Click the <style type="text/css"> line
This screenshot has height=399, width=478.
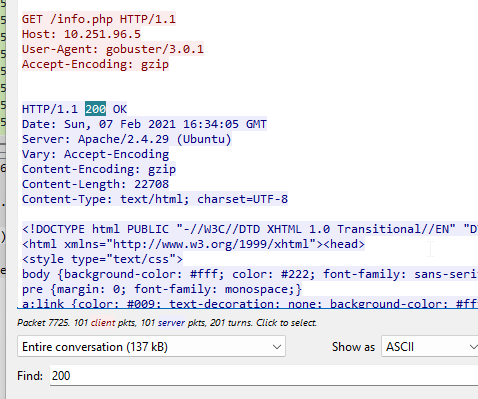(102, 259)
